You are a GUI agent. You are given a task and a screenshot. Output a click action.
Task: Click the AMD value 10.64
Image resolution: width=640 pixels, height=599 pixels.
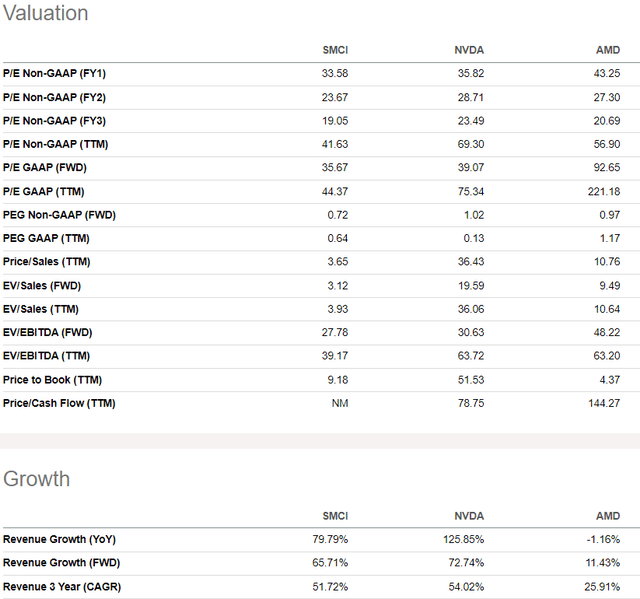tap(607, 309)
